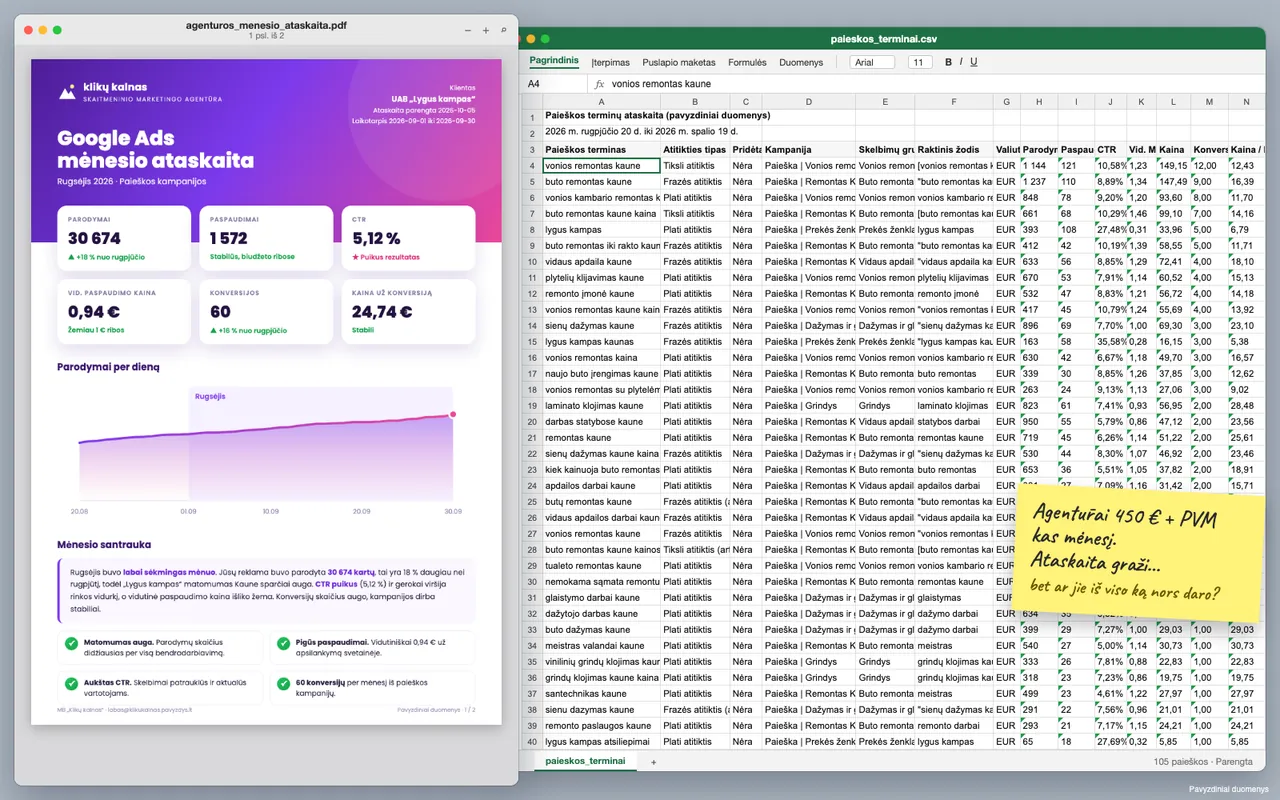The width and height of the screenshot is (1280, 800).
Task: Select cell glaistymo darbai kaune
Action: coord(601,598)
